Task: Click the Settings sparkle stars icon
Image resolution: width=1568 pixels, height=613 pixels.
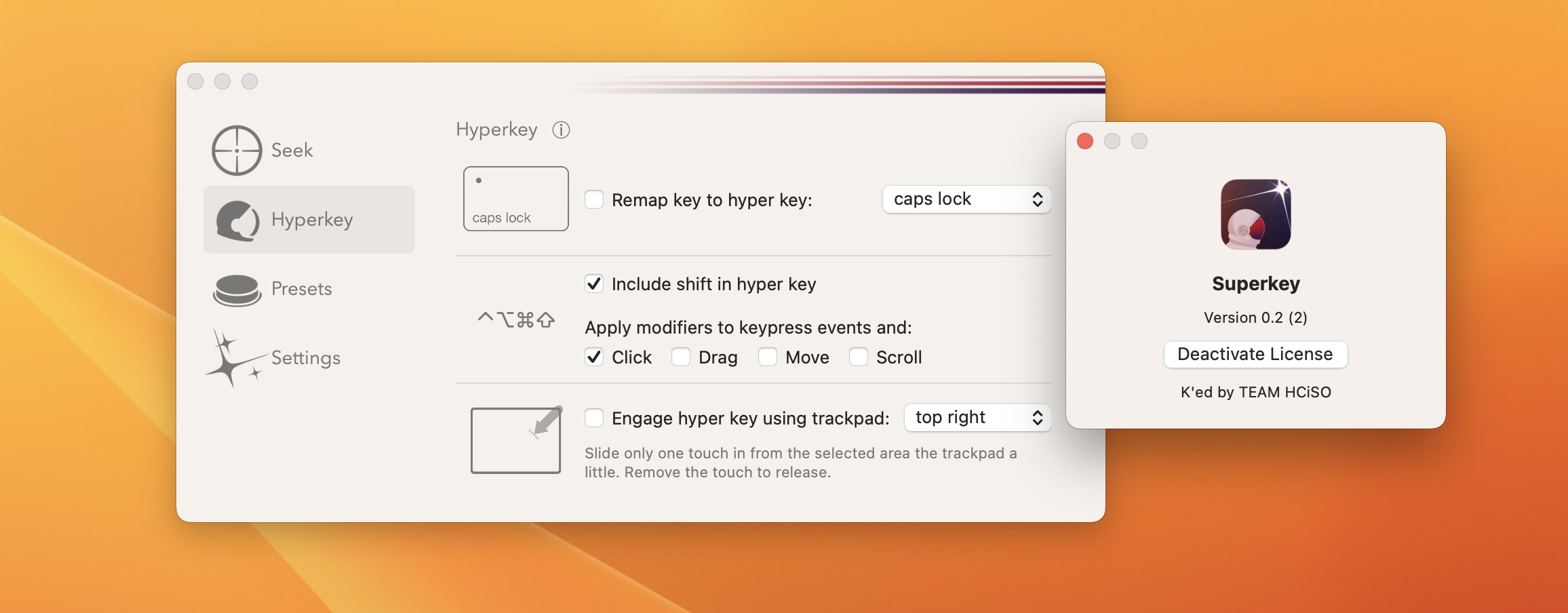Action: pos(233,359)
